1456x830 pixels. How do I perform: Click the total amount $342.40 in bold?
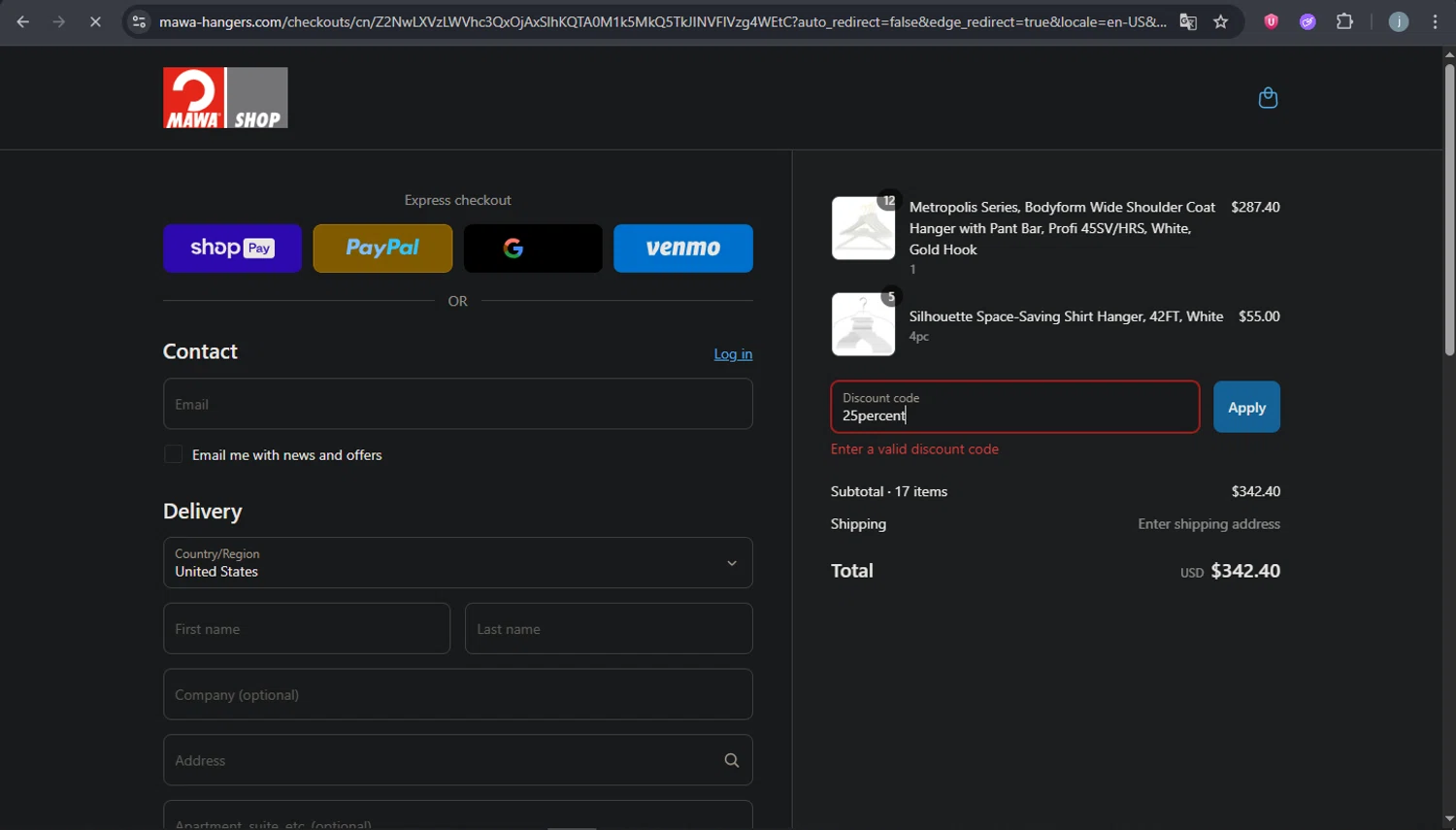(x=1245, y=571)
